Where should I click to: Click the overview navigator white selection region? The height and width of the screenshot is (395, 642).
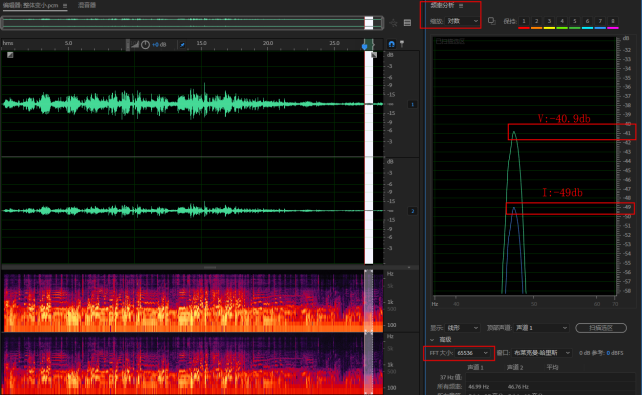(369, 23)
